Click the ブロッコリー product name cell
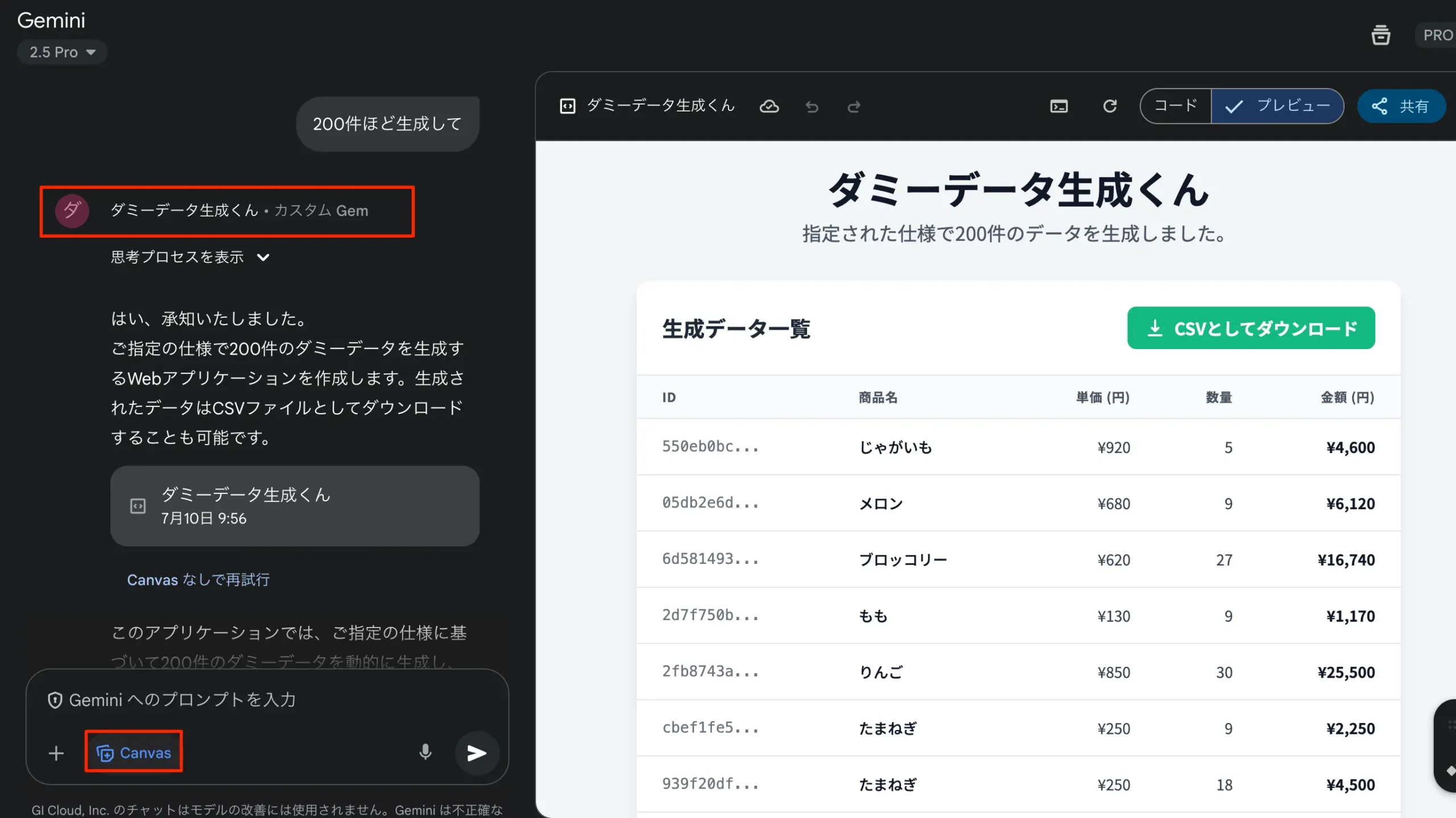 903,560
